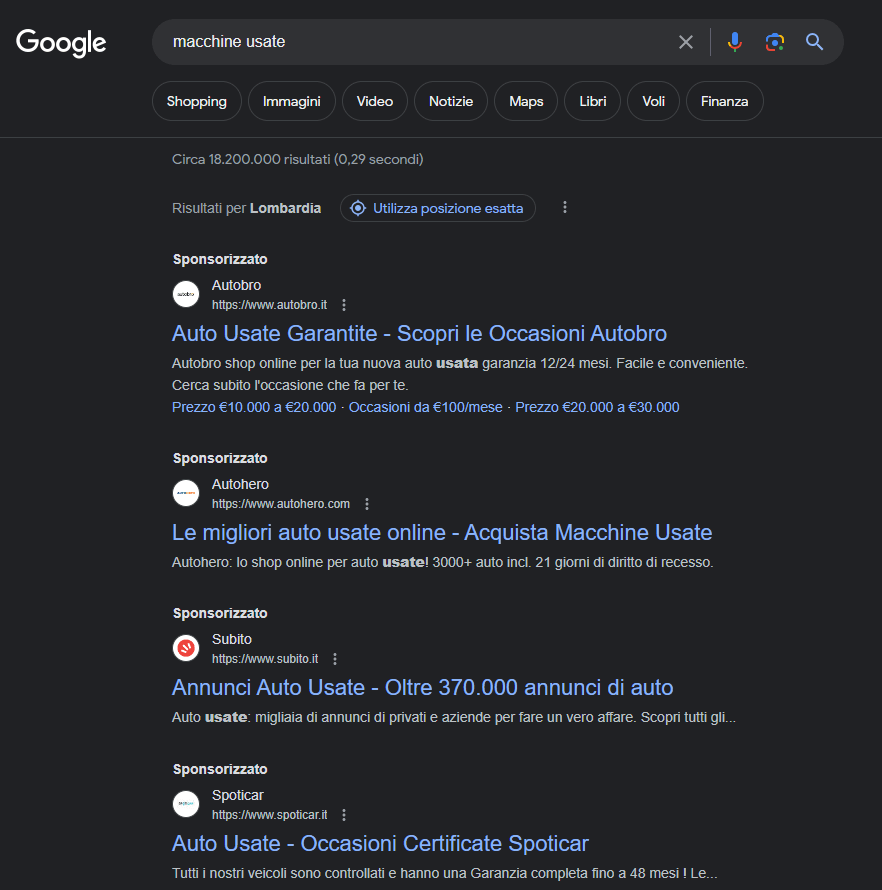882x890 pixels.
Task: Open location options three-dot menu
Action: (x=565, y=208)
